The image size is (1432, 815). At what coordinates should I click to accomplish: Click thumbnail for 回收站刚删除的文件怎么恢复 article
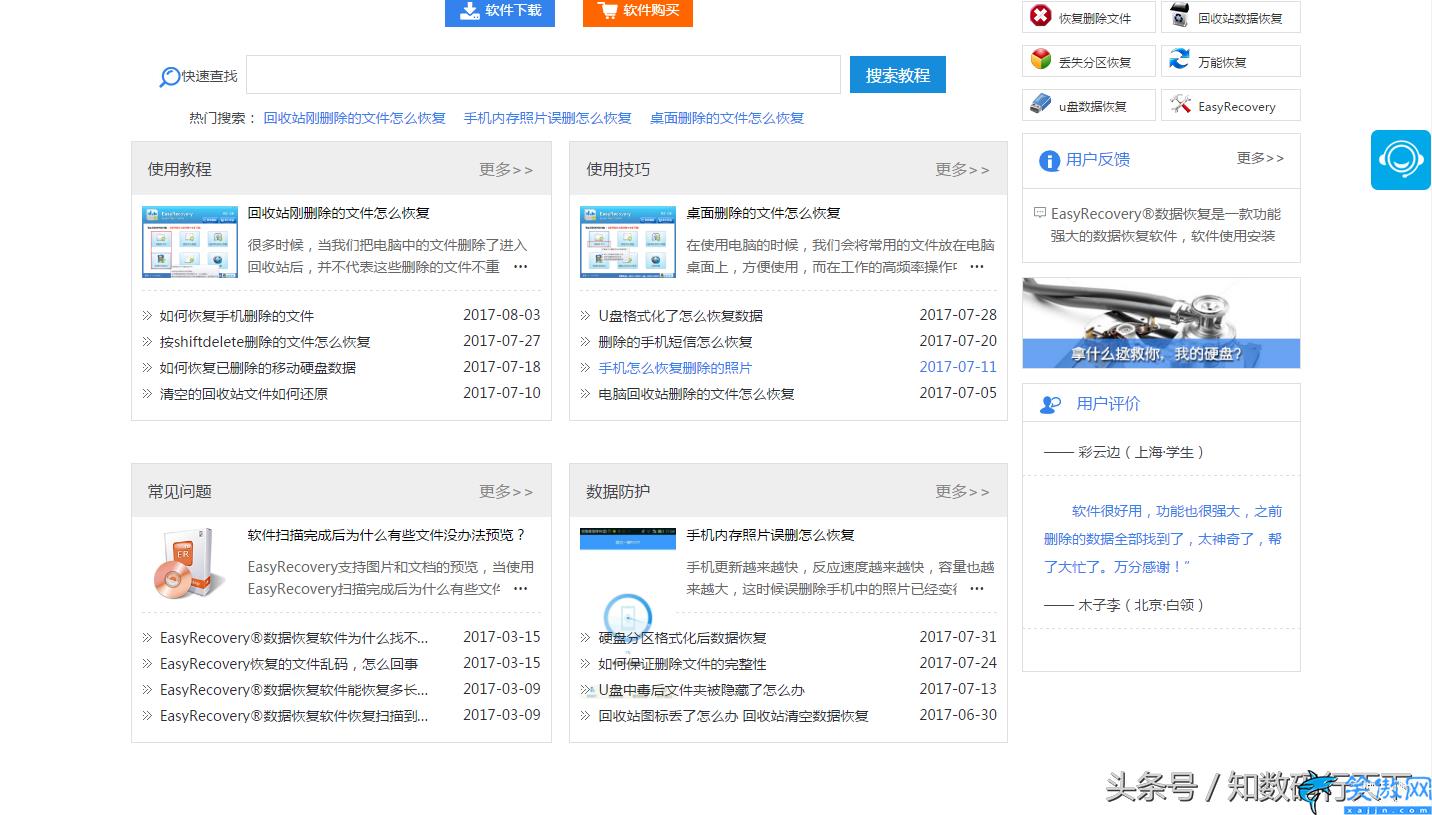tap(190, 242)
